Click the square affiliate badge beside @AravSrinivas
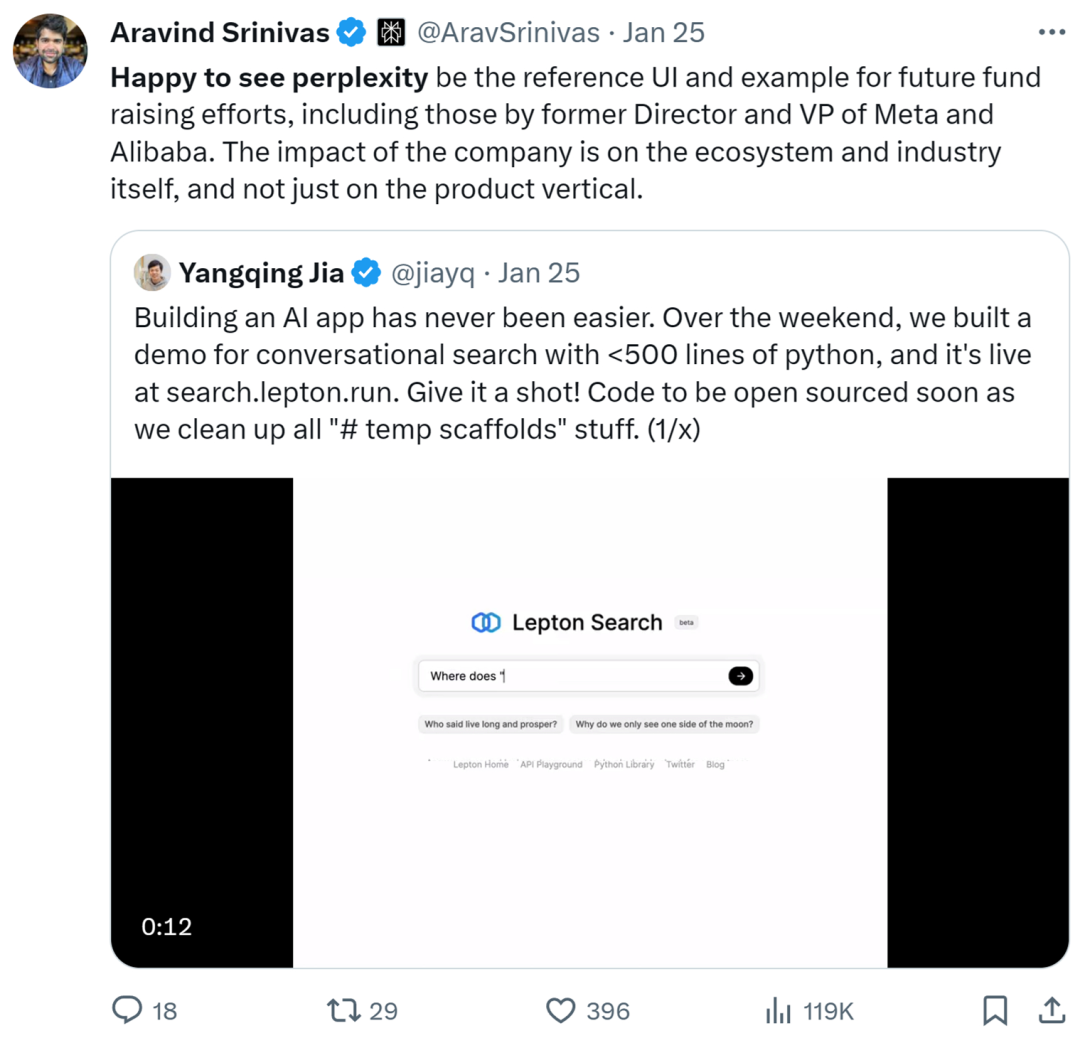This screenshot has width=1080, height=1038. click(x=392, y=31)
